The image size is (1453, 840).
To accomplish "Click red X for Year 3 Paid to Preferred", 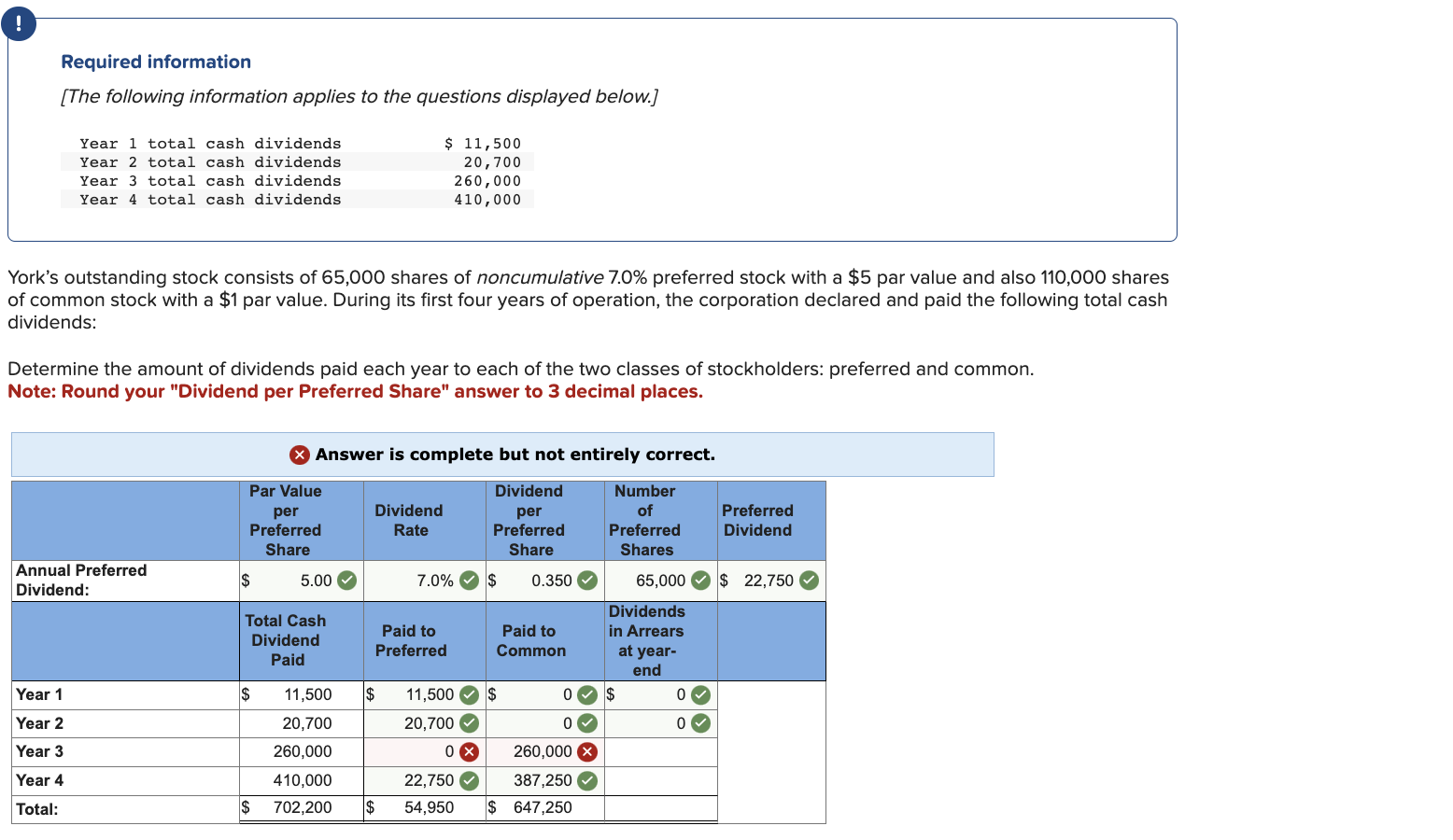I will [470, 751].
